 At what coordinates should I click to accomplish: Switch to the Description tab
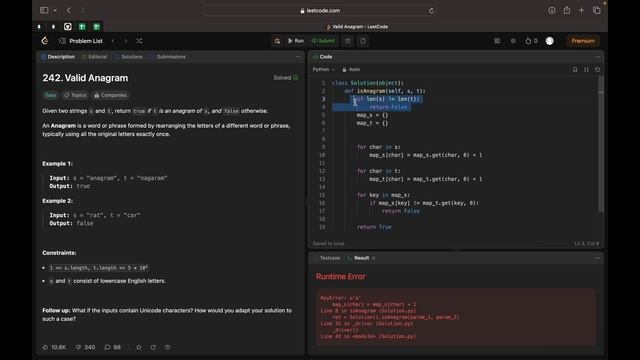(58, 57)
